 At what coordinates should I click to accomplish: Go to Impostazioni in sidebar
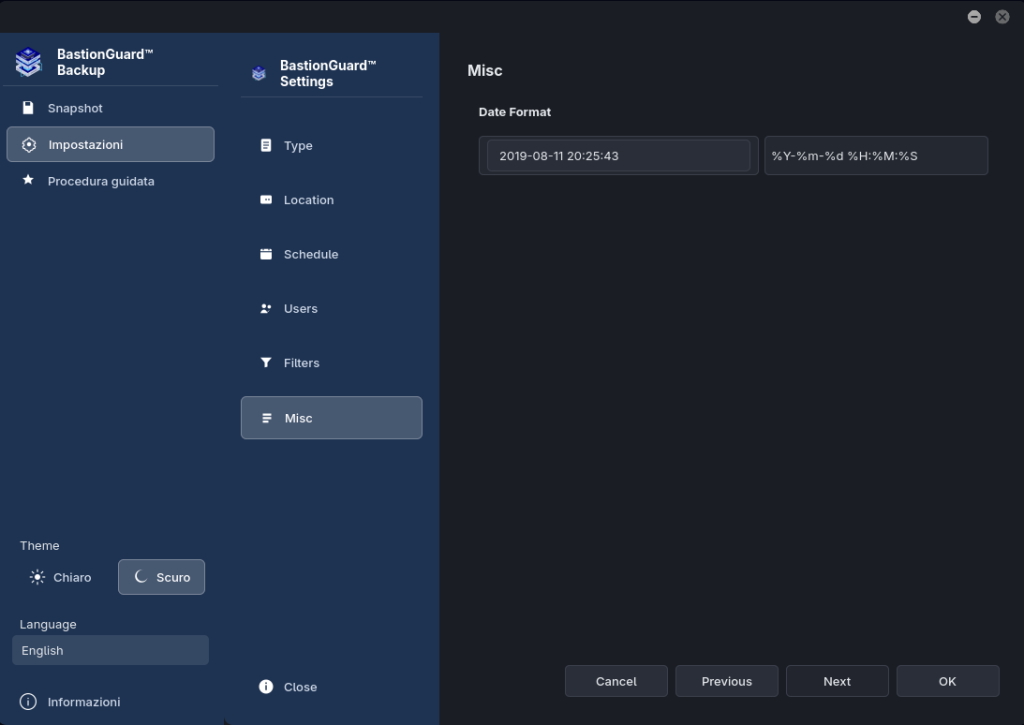pyautogui.click(x=110, y=144)
